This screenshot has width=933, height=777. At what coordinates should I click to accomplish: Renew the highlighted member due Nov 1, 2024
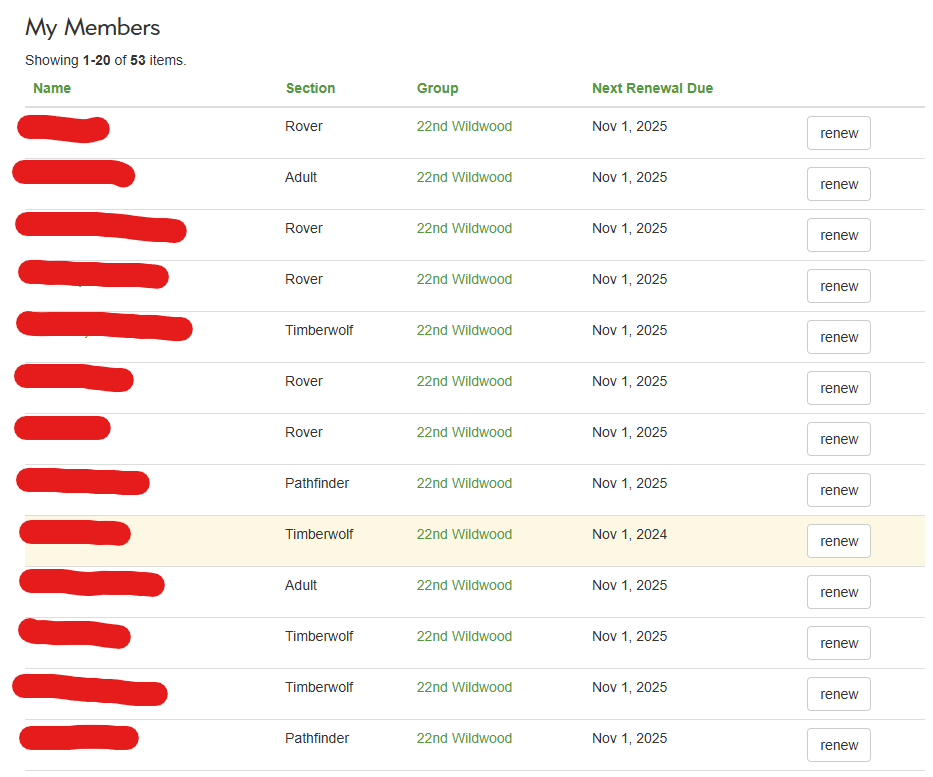coord(838,541)
